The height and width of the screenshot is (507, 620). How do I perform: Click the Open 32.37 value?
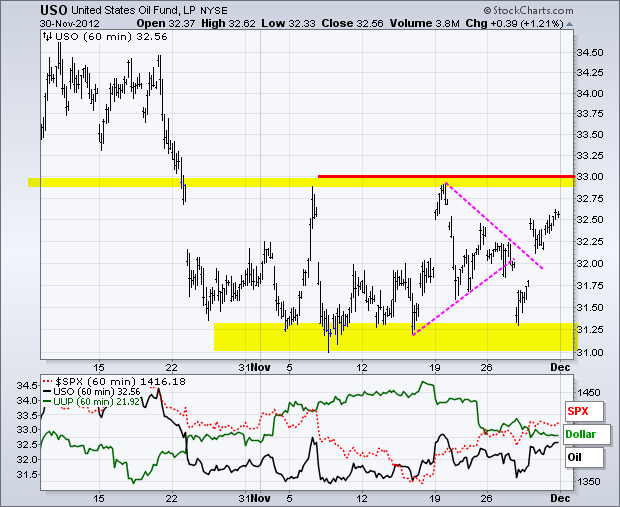[x=166, y=24]
